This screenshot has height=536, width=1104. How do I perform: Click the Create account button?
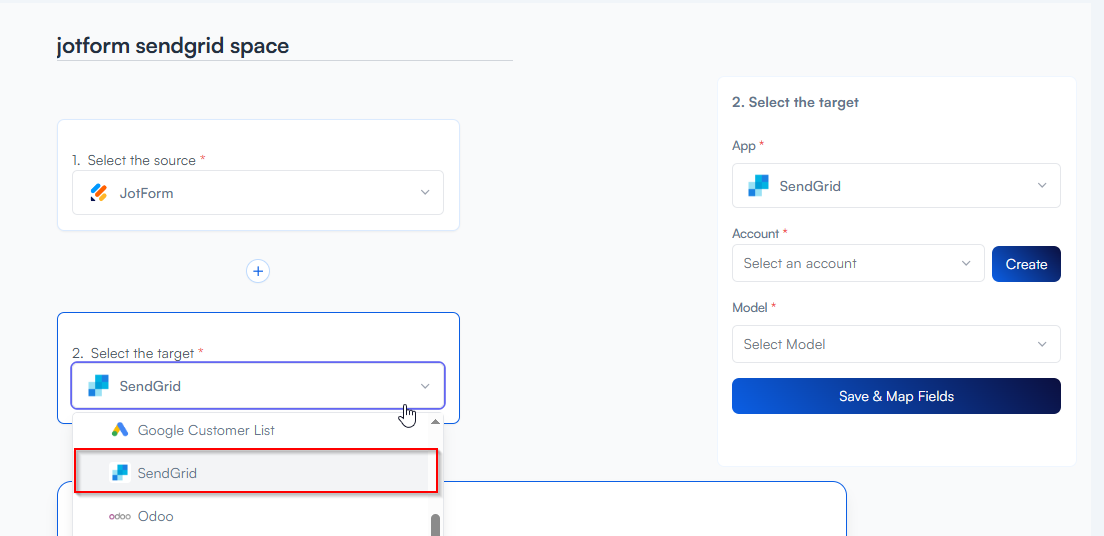click(1026, 264)
